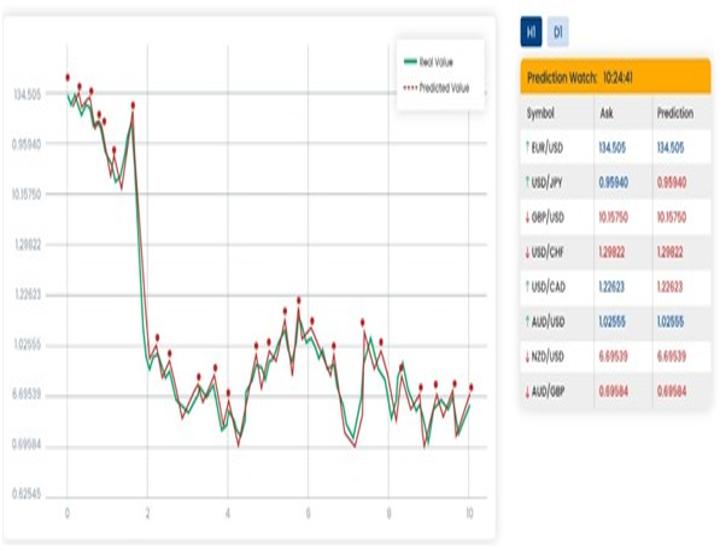The height and width of the screenshot is (550, 720).
Task: Click the highest red predicted point on chart
Action: click(x=67, y=77)
